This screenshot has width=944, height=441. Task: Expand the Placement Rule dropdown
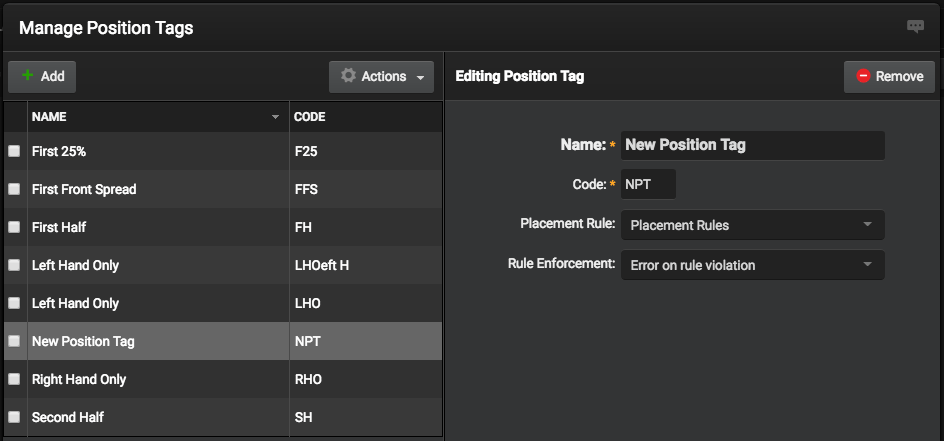click(x=752, y=225)
